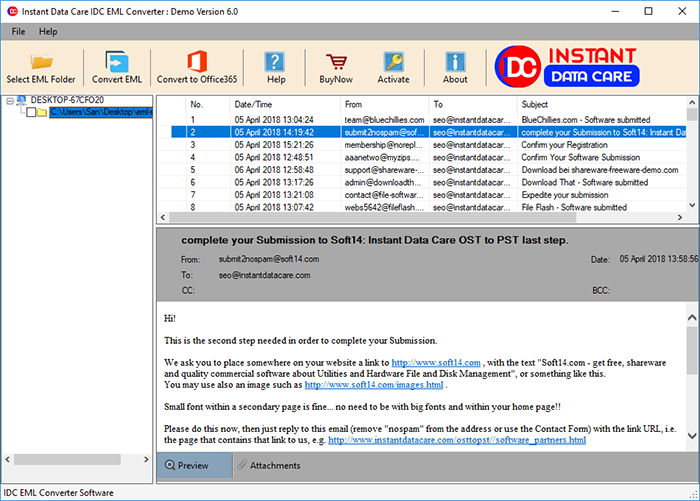Open the soft14.com/images.html link
This screenshot has width=700, height=501.
[374, 384]
